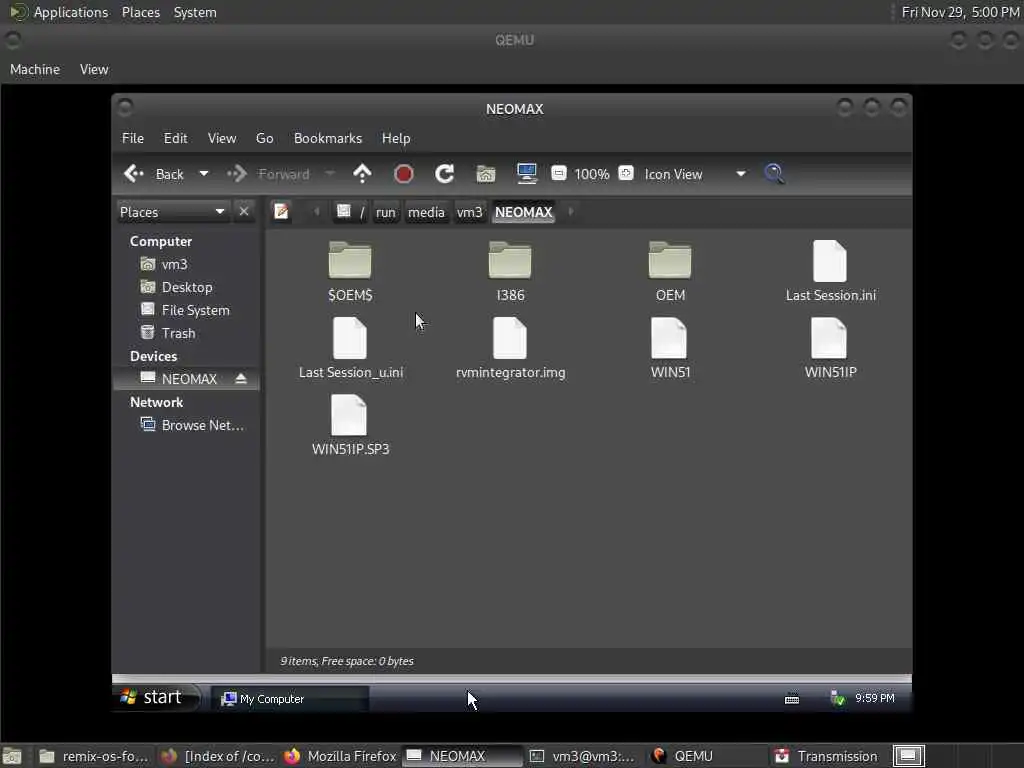Select Desktop in sidebar

[x=186, y=287]
